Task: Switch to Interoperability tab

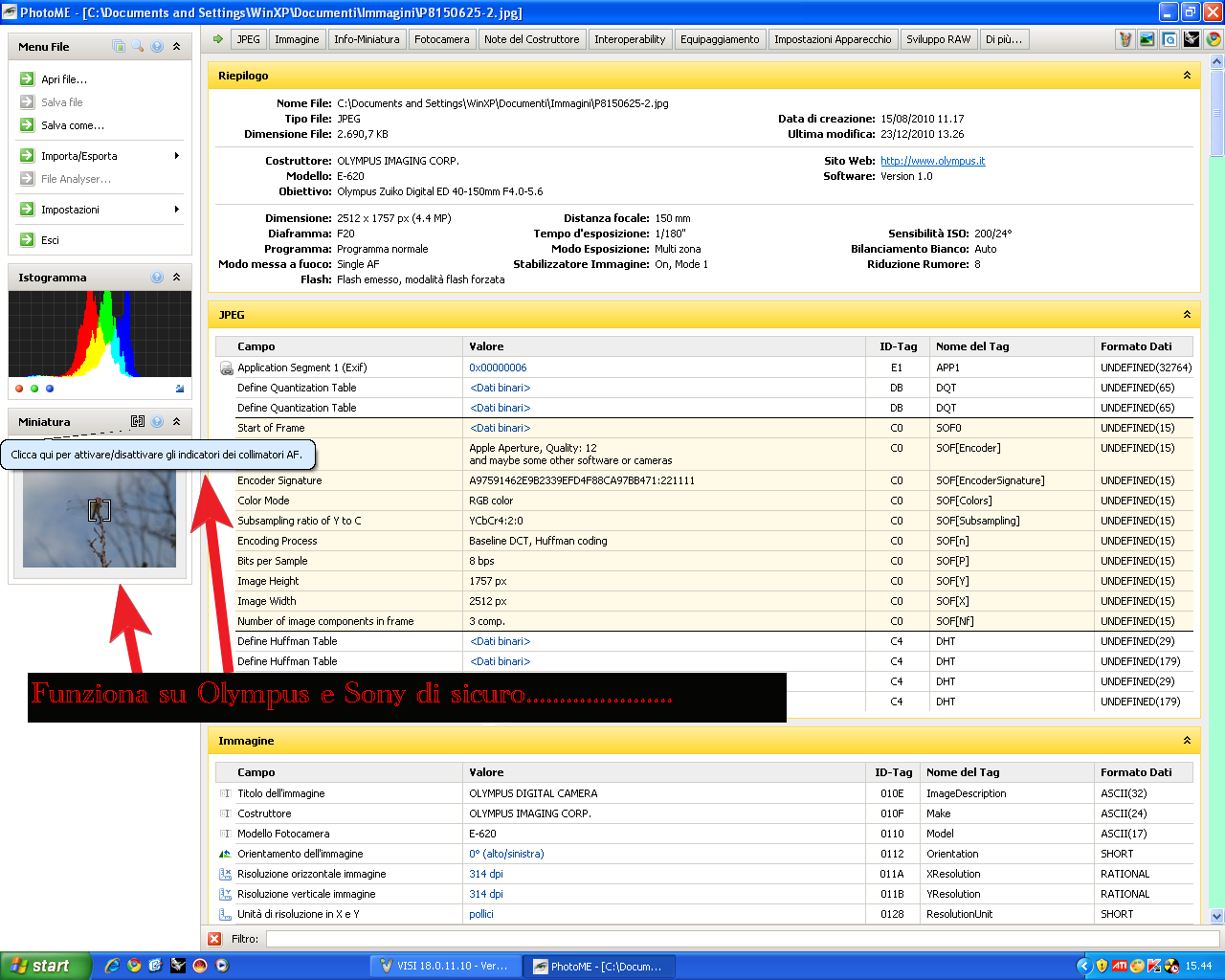Action: coord(630,39)
